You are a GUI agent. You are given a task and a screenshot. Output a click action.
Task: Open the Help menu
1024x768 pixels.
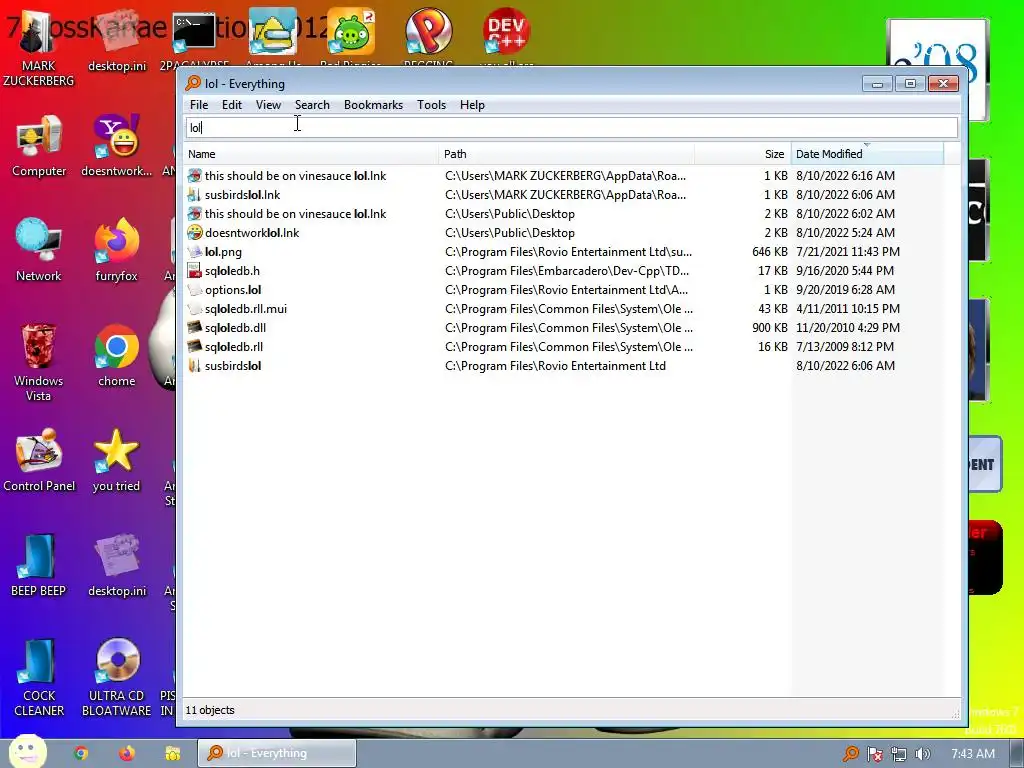point(472,105)
